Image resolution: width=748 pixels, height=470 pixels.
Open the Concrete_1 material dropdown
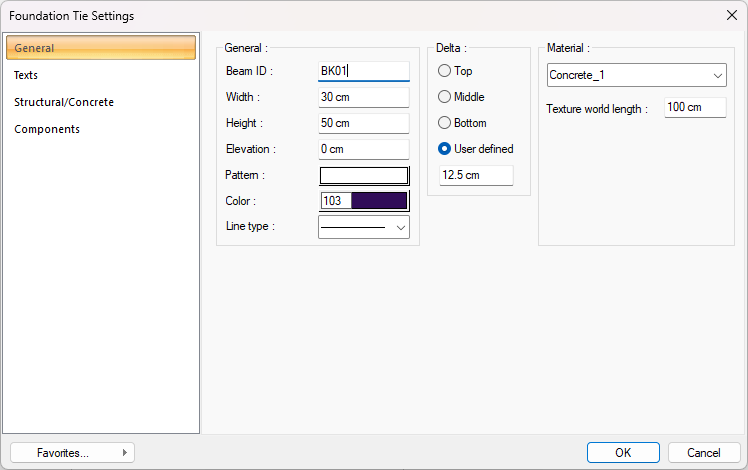click(636, 76)
